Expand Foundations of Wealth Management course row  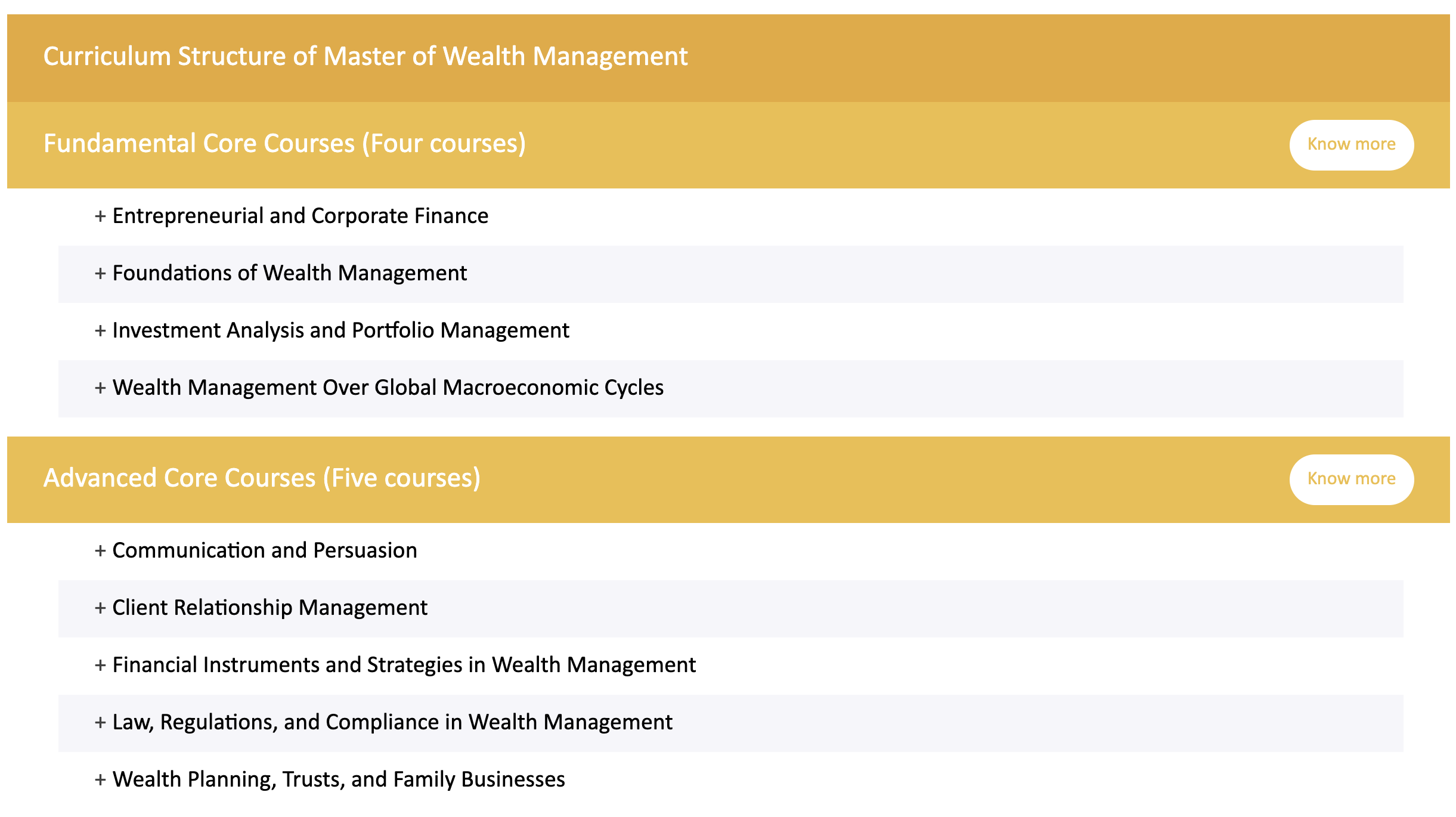(731, 274)
